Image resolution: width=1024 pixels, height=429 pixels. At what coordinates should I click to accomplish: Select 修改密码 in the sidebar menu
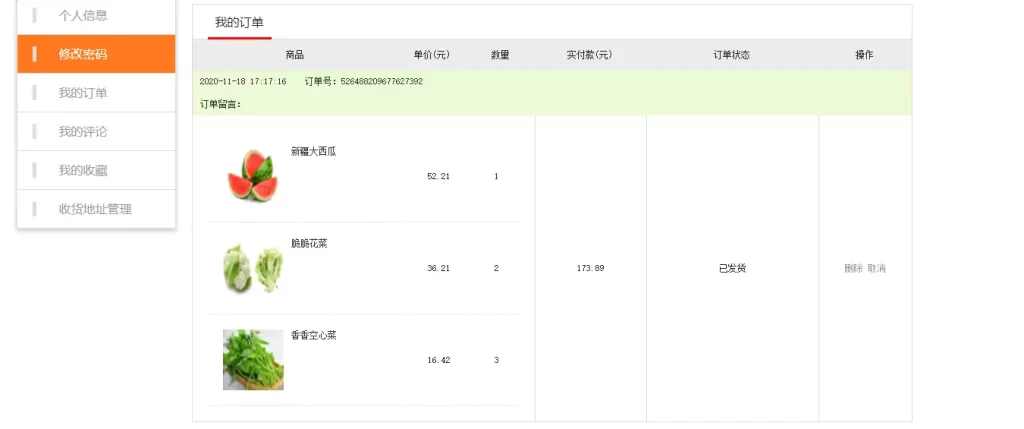[x=83, y=54]
